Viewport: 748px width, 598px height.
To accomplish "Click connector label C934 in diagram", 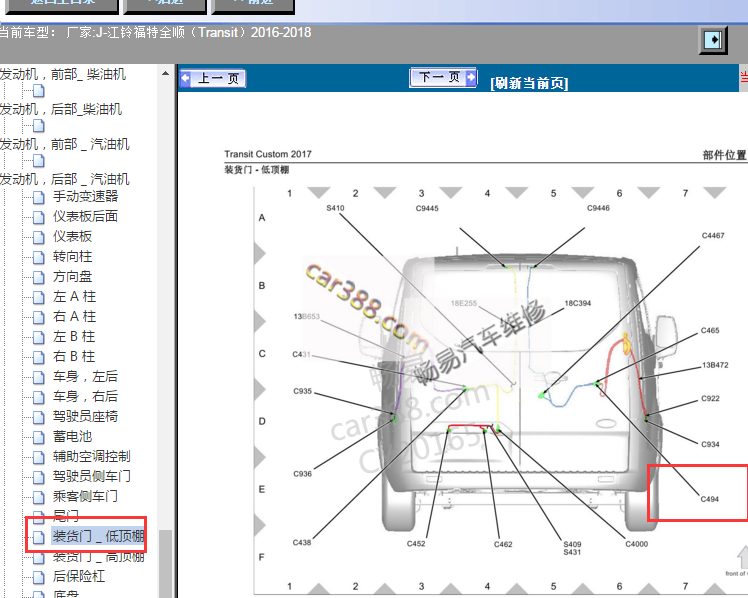I will point(710,444).
